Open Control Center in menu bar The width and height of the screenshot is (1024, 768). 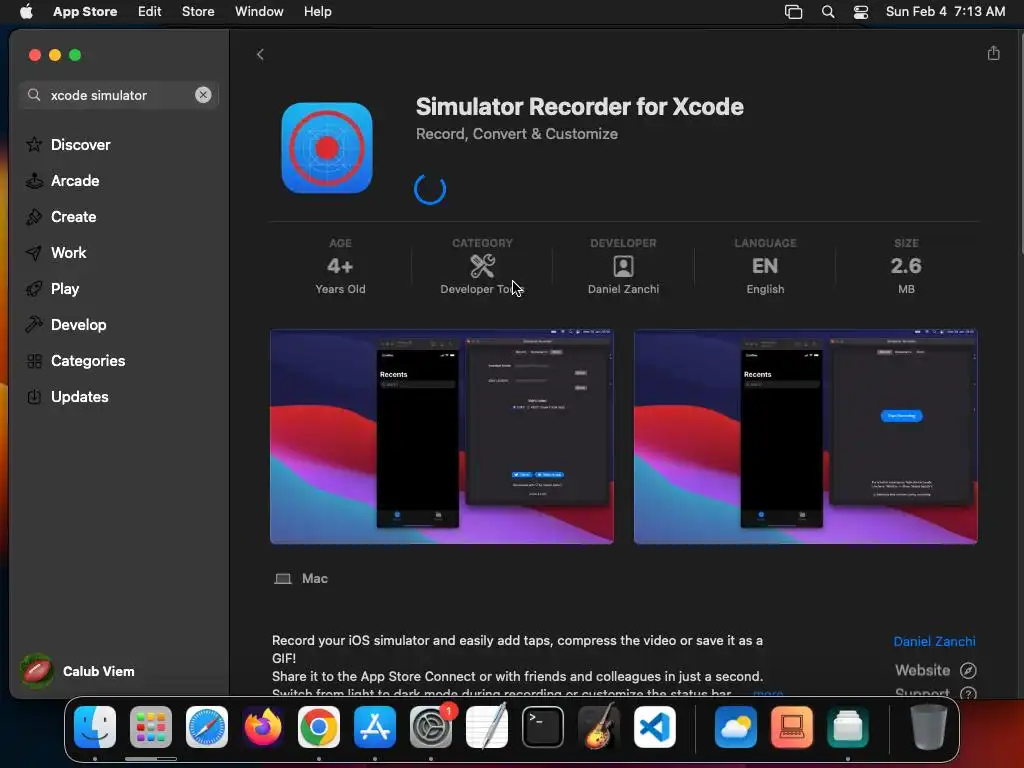[861, 12]
